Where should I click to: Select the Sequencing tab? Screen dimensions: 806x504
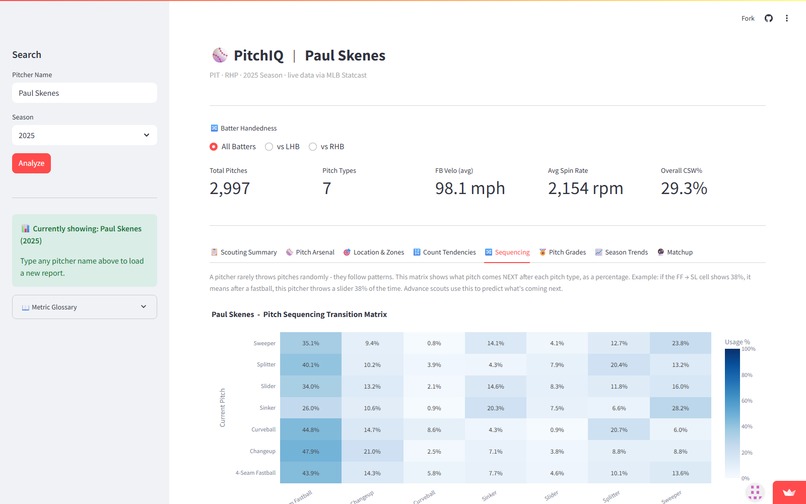click(507, 252)
